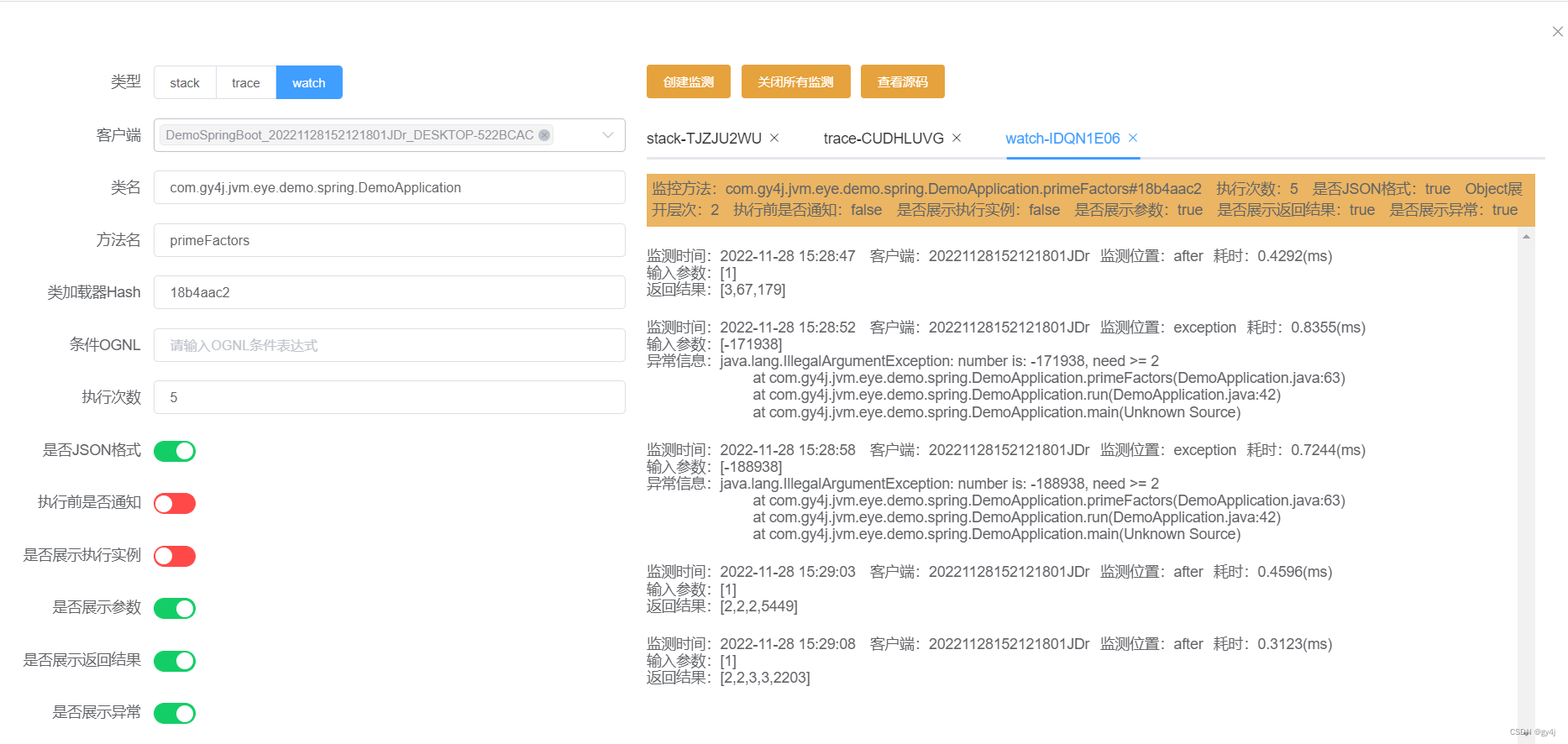Select the watch type option

coord(309,82)
